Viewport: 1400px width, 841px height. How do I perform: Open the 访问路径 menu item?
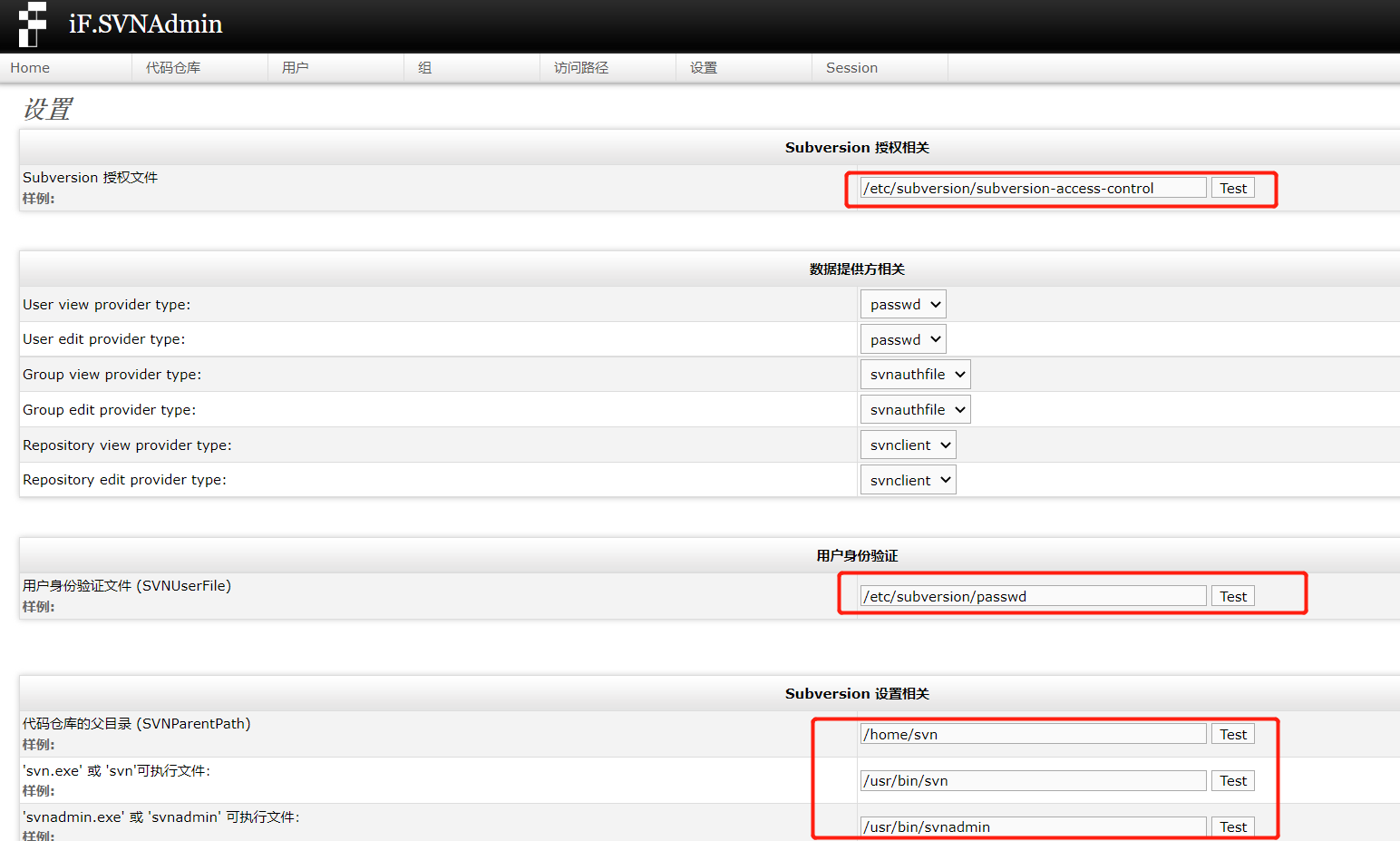coord(581,68)
